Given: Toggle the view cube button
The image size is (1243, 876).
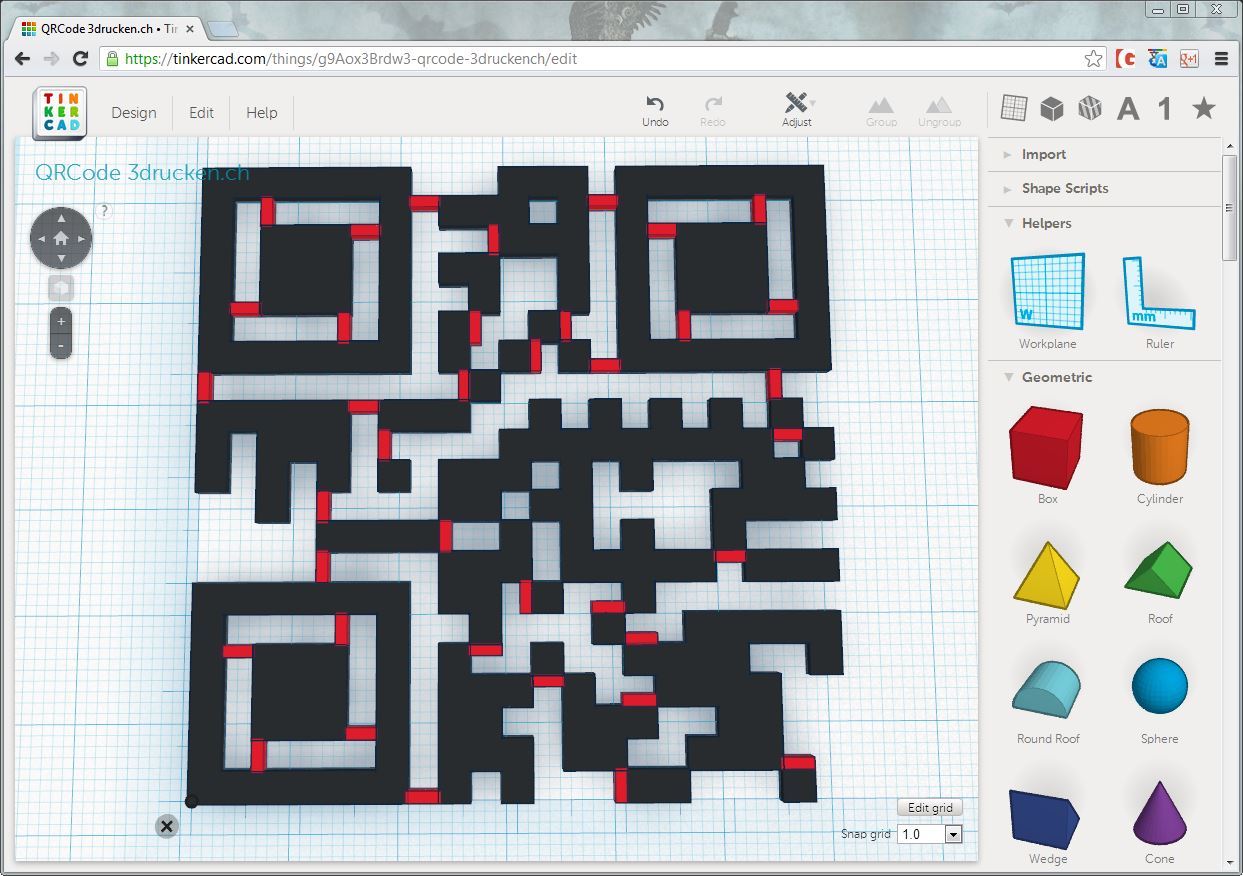Looking at the screenshot, I should (61, 288).
